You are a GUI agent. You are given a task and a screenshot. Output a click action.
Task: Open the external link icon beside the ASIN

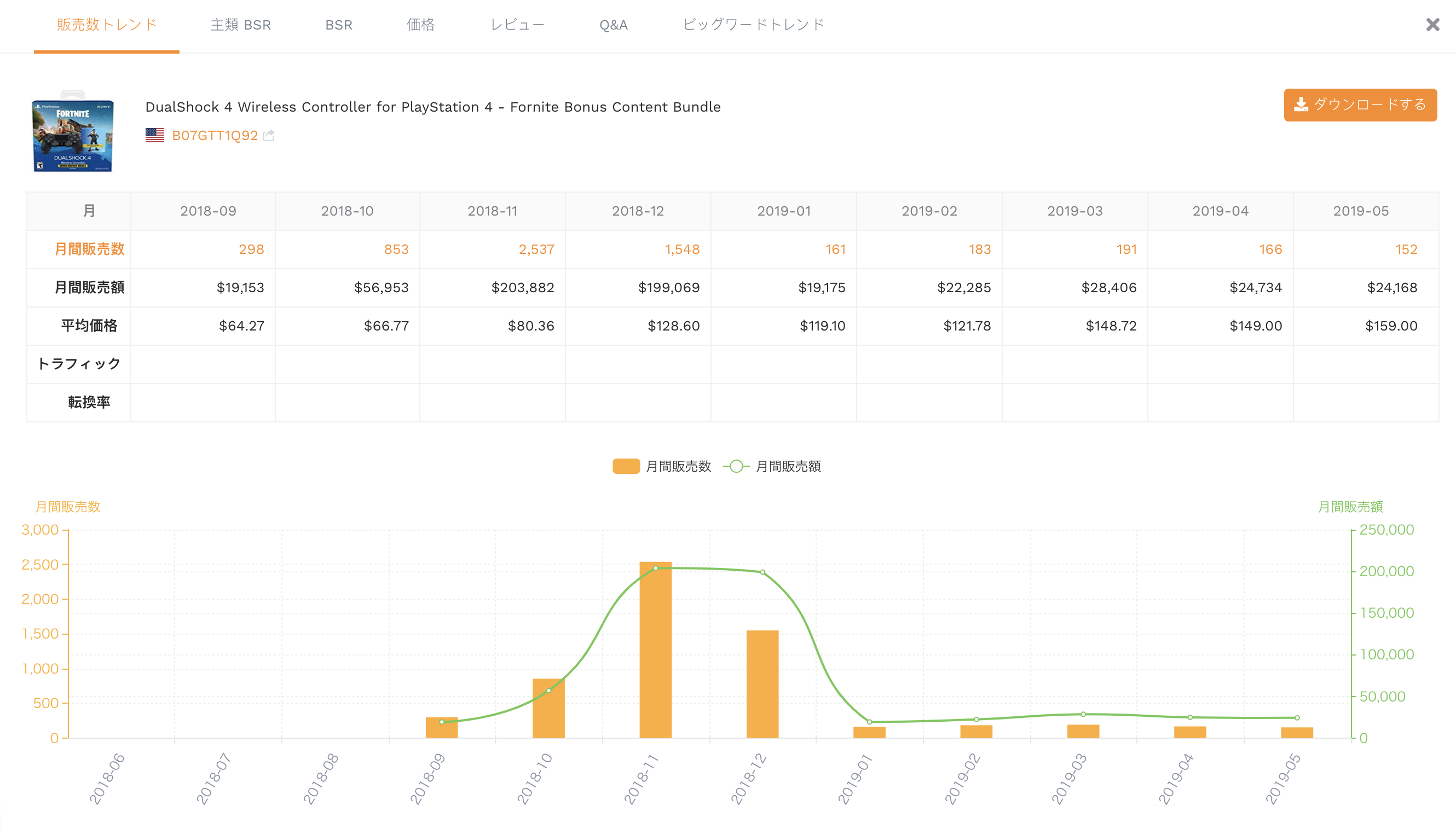(x=269, y=136)
